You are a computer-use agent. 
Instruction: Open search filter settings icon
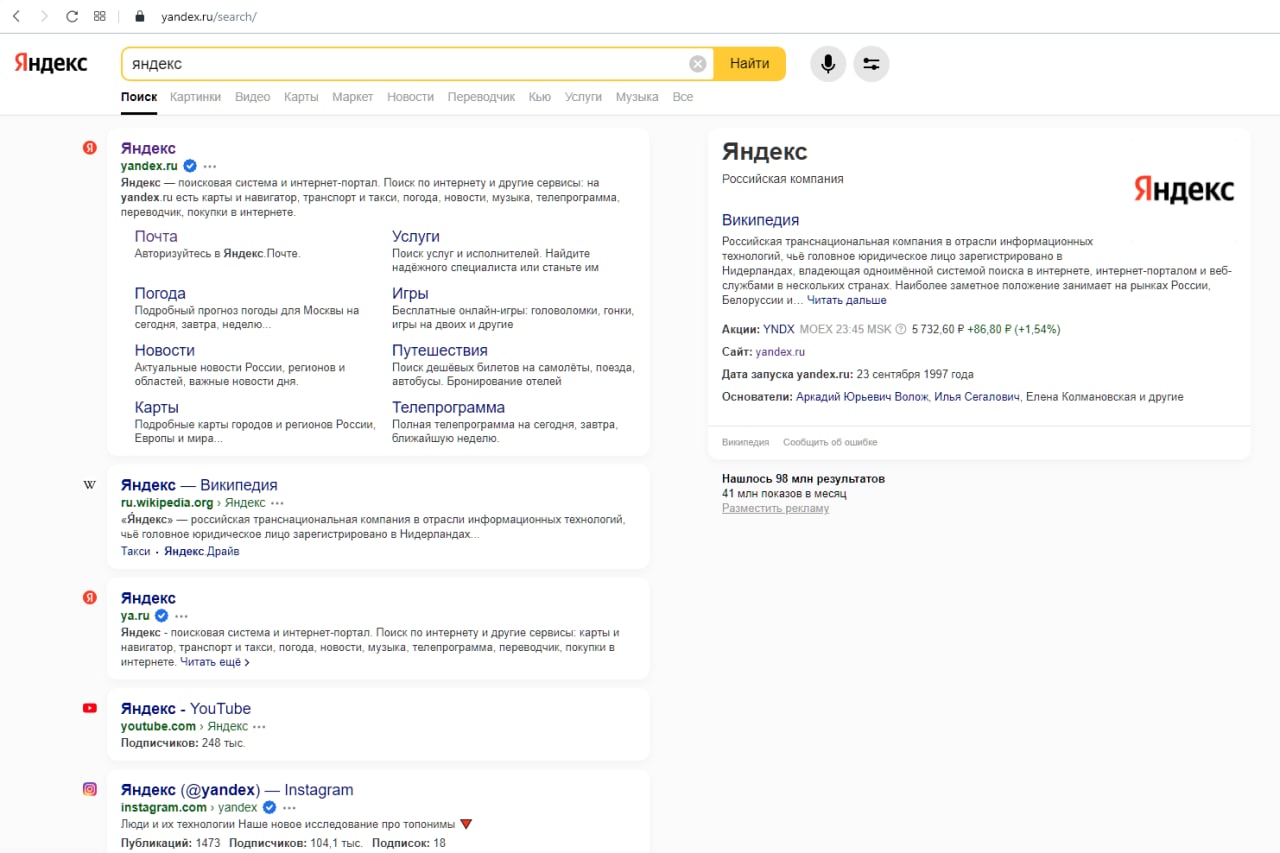pyautogui.click(x=871, y=64)
